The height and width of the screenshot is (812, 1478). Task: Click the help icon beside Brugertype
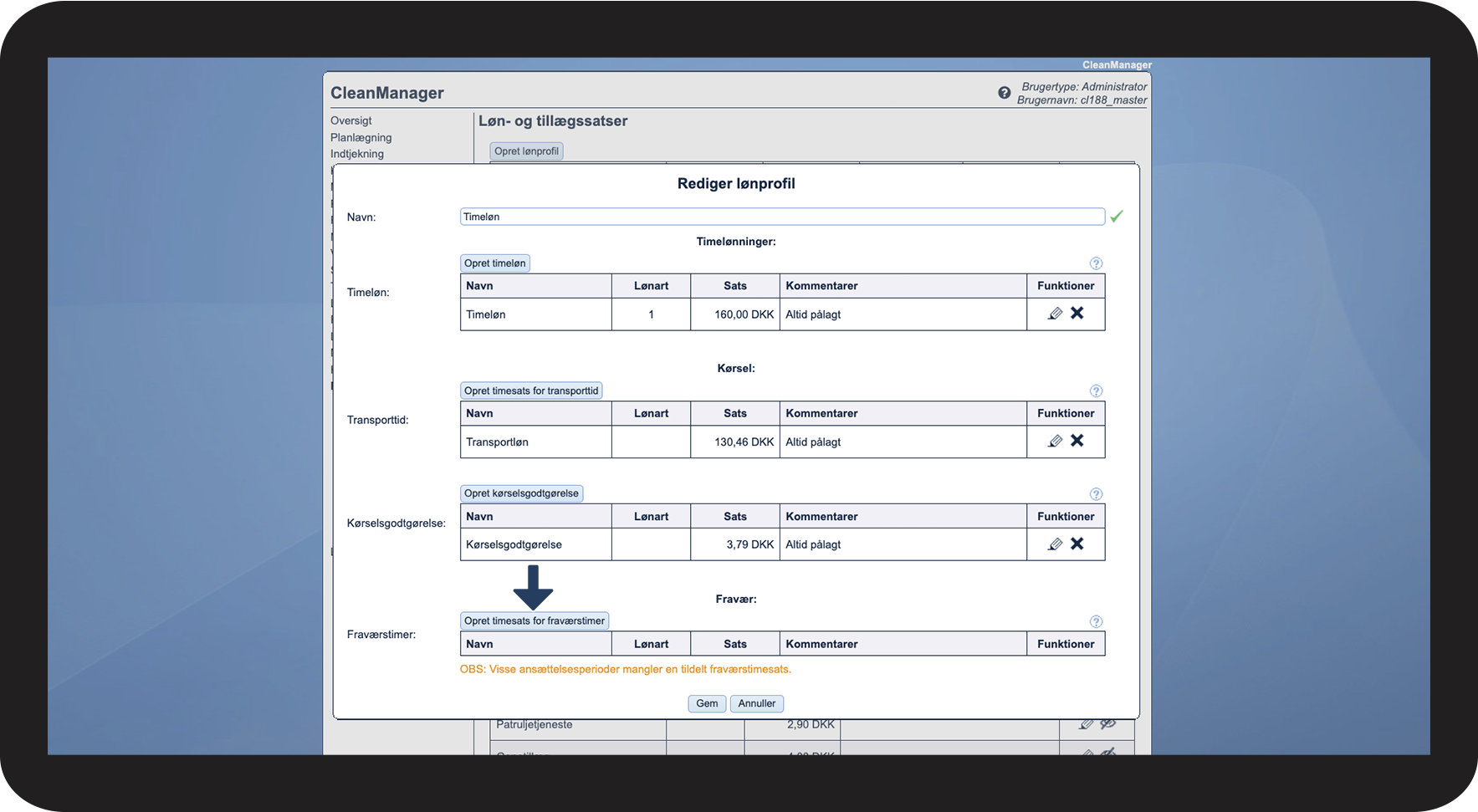(x=1005, y=93)
